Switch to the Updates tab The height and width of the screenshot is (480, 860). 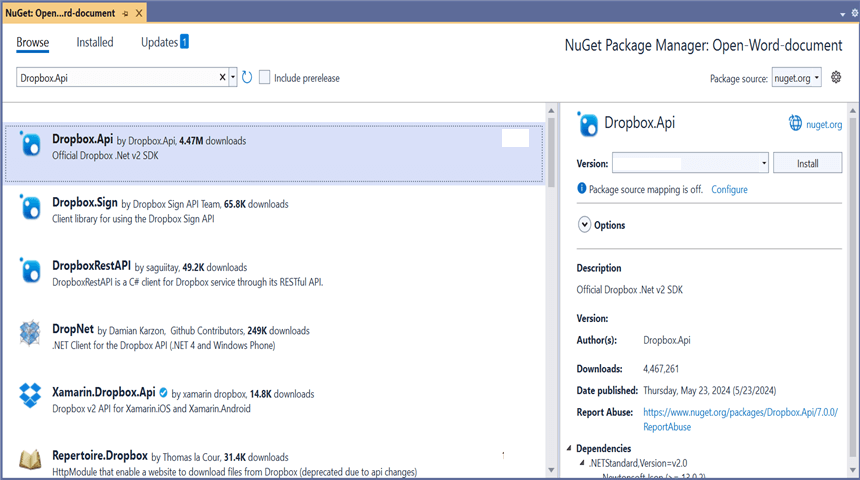[159, 42]
